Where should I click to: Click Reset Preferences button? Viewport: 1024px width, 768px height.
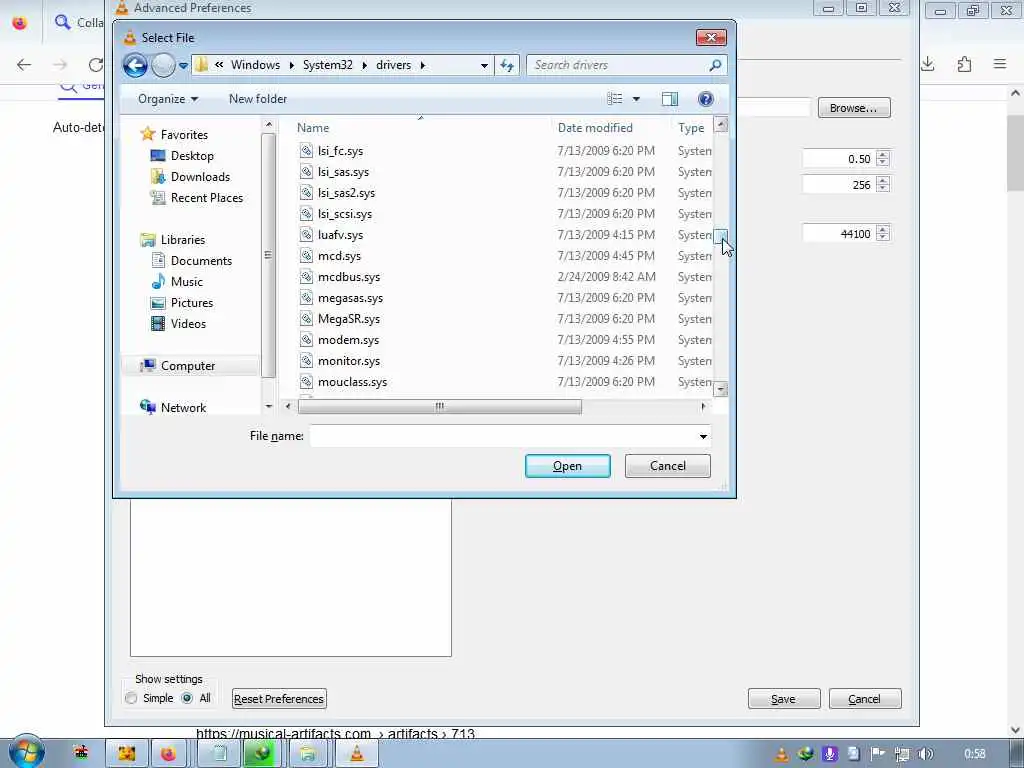279,699
